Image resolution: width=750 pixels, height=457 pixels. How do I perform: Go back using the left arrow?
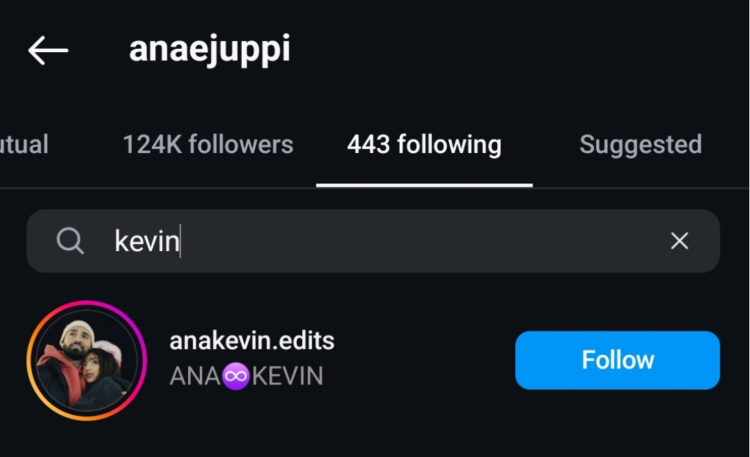point(48,50)
